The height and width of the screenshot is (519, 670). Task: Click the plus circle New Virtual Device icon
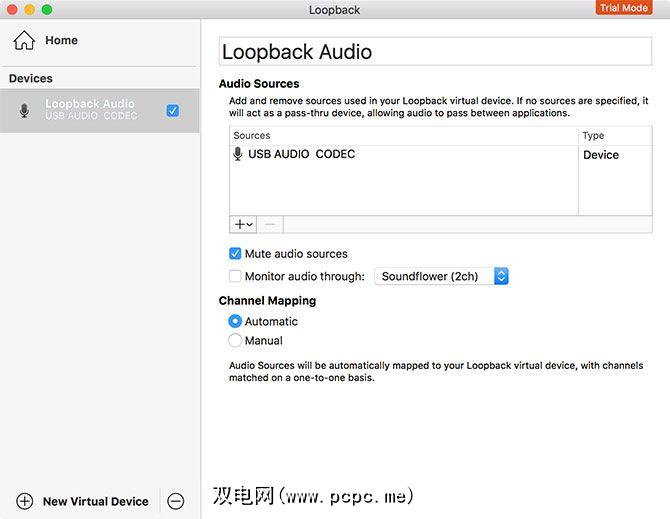pos(25,501)
